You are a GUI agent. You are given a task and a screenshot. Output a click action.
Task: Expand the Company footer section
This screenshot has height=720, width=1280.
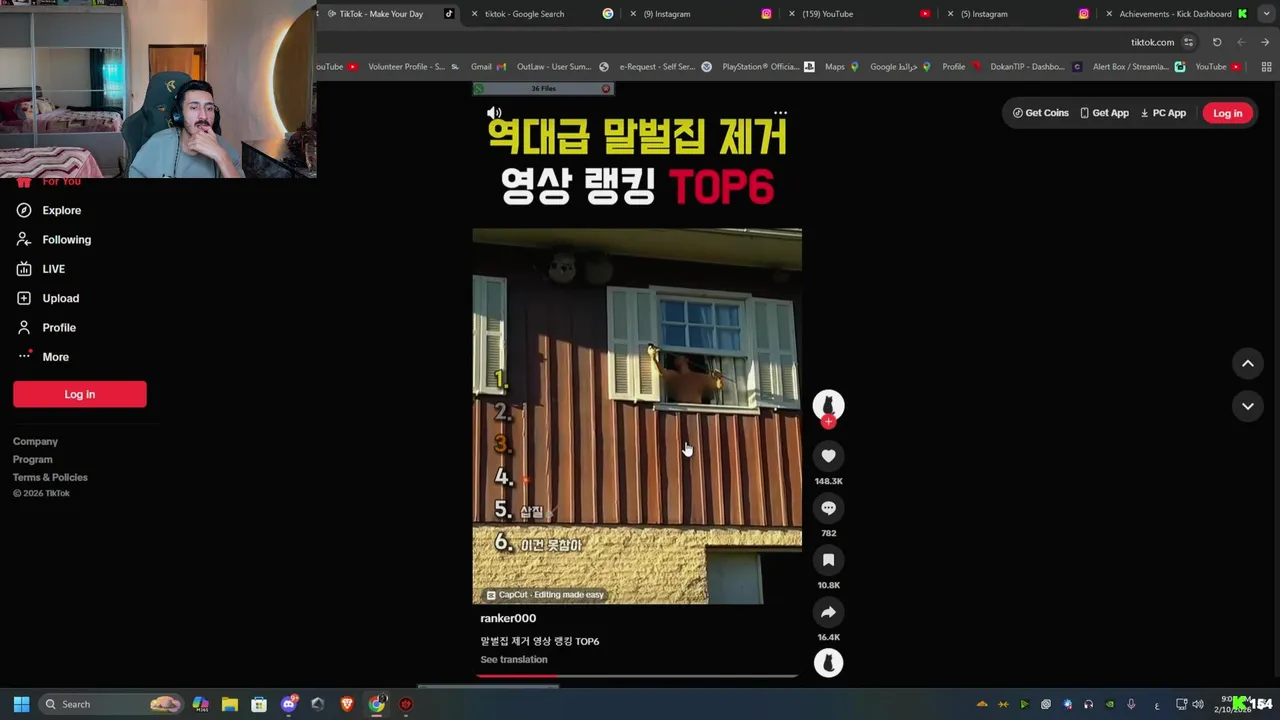tap(35, 441)
